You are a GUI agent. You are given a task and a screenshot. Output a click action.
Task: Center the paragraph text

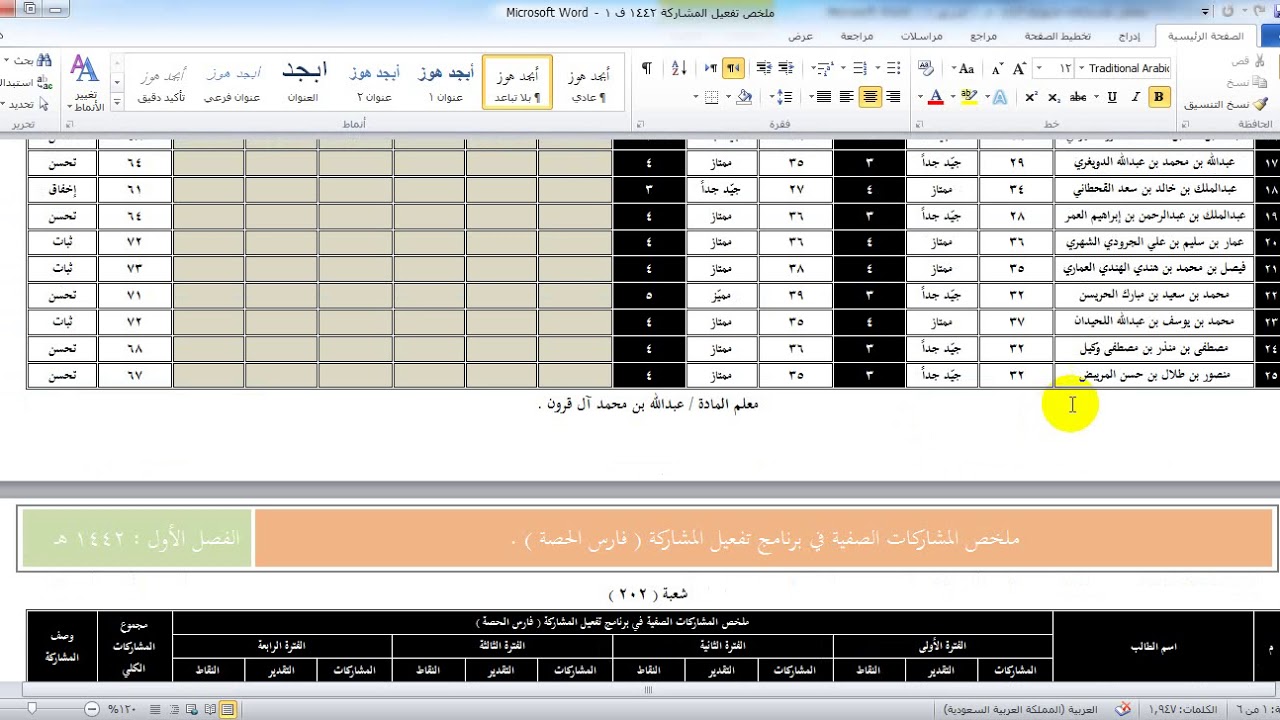click(x=870, y=97)
